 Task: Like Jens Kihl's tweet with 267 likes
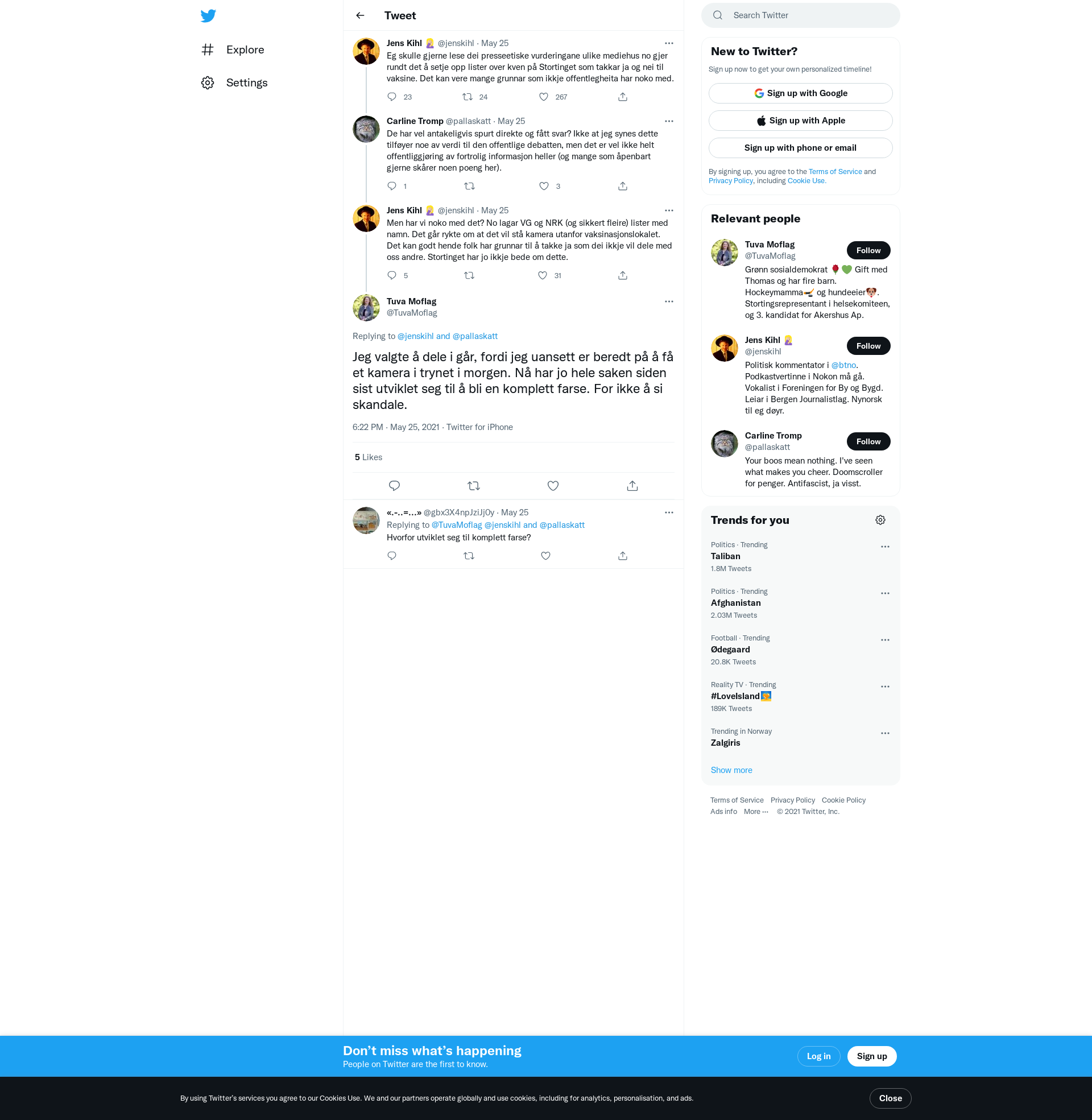click(544, 97)
